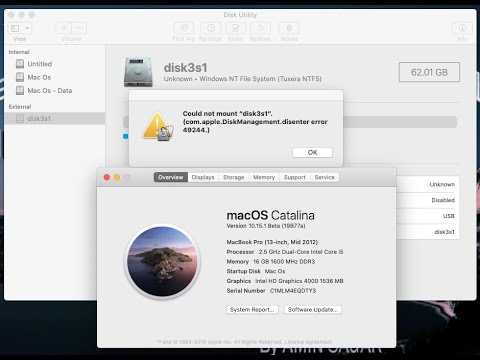480x360 pixels.
Task: Click the MacBook Pro (13-inch, Mid 2012) text
Action: pyautogui.click(x=272, y=242)
